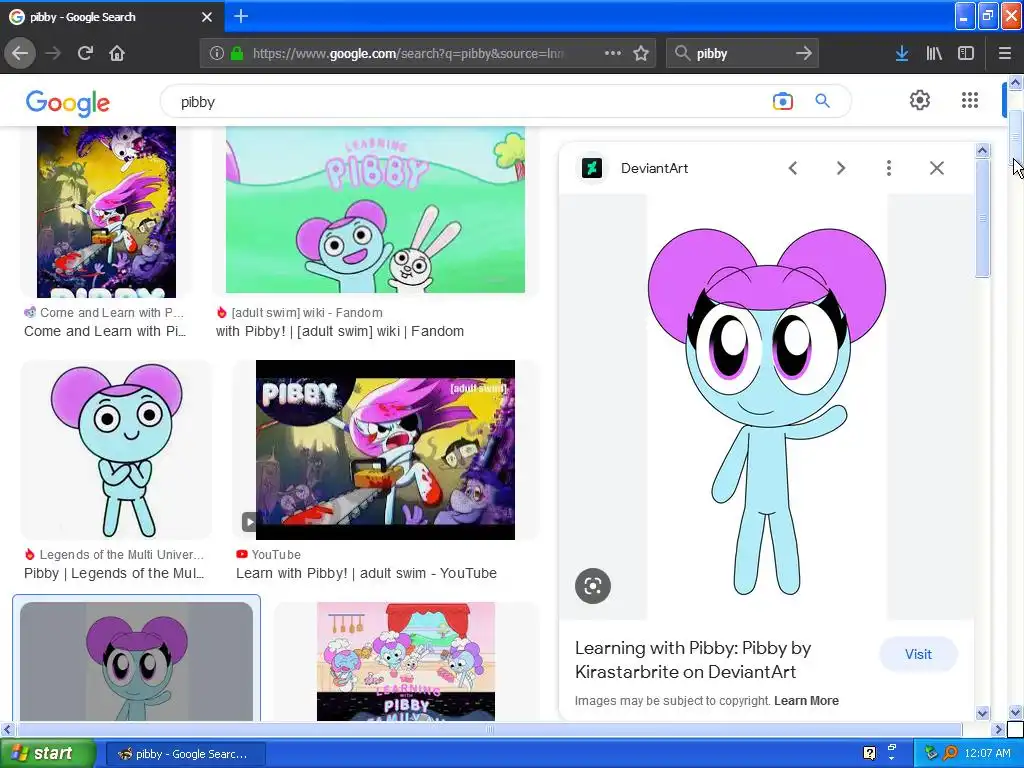
Task: Show next image in preview panel
Action: pos(841,168)
